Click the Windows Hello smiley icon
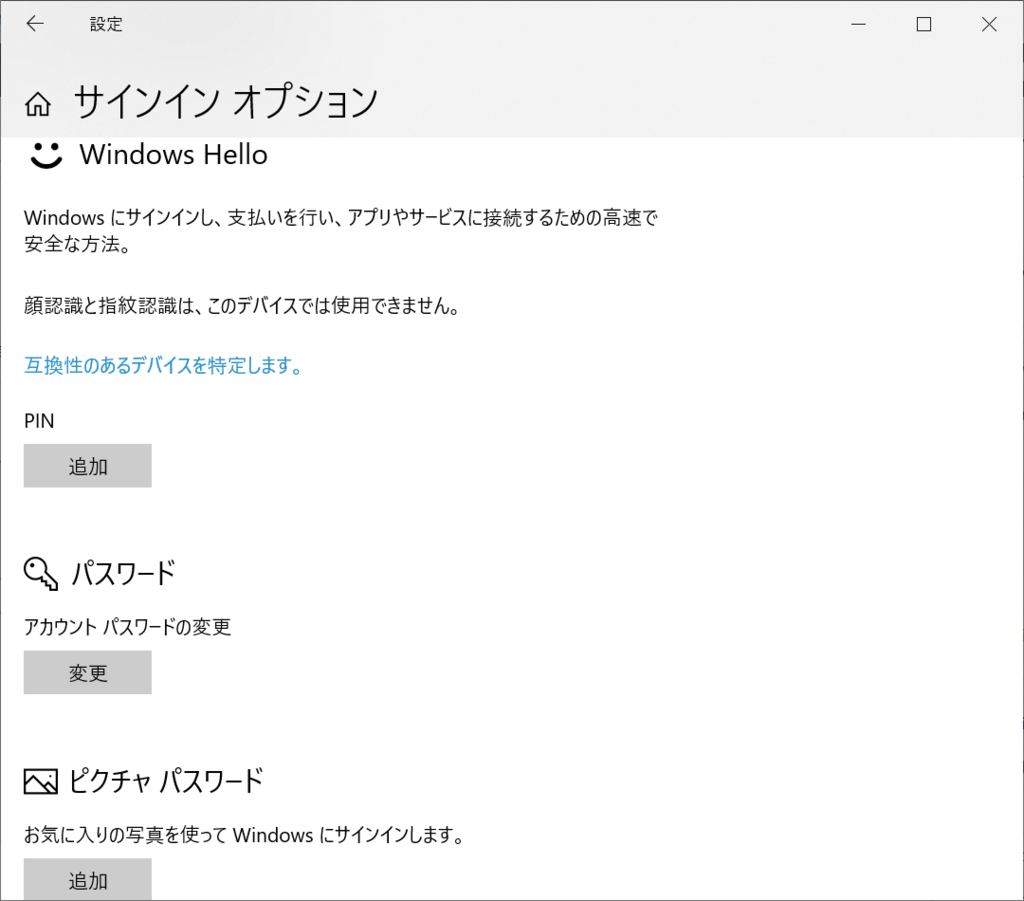 coord(46,155)
